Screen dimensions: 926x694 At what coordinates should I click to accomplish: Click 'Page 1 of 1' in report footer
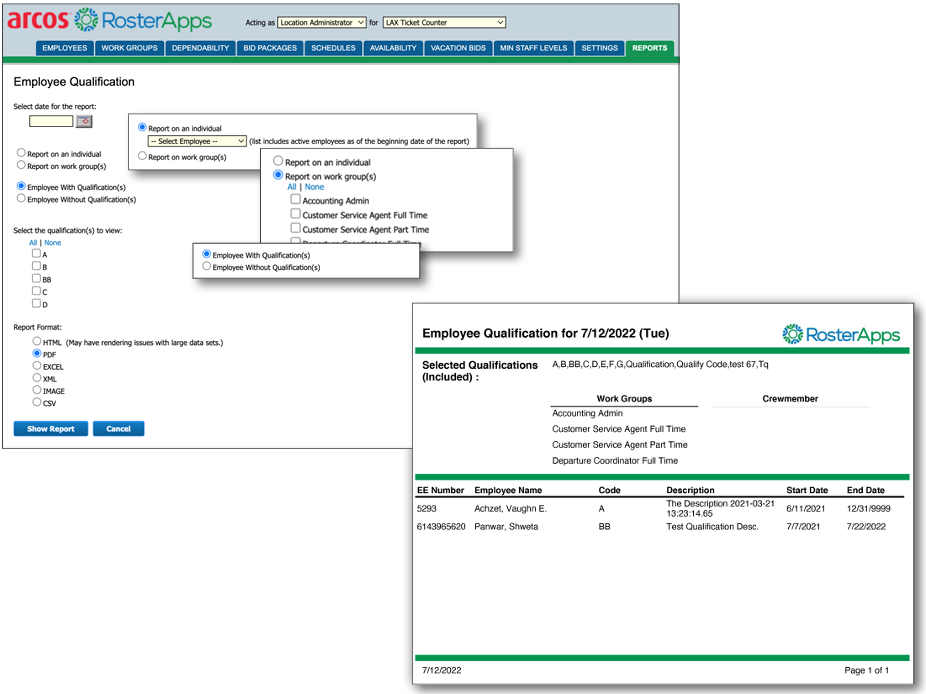866,670
